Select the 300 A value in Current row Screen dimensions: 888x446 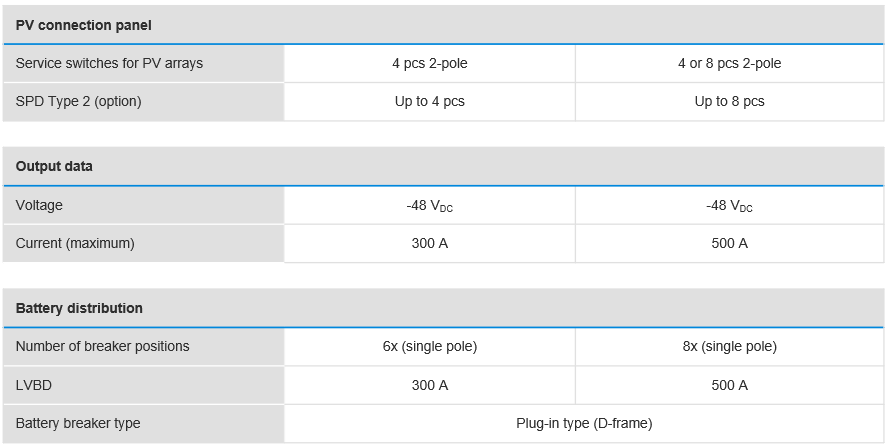pos(430,243)
